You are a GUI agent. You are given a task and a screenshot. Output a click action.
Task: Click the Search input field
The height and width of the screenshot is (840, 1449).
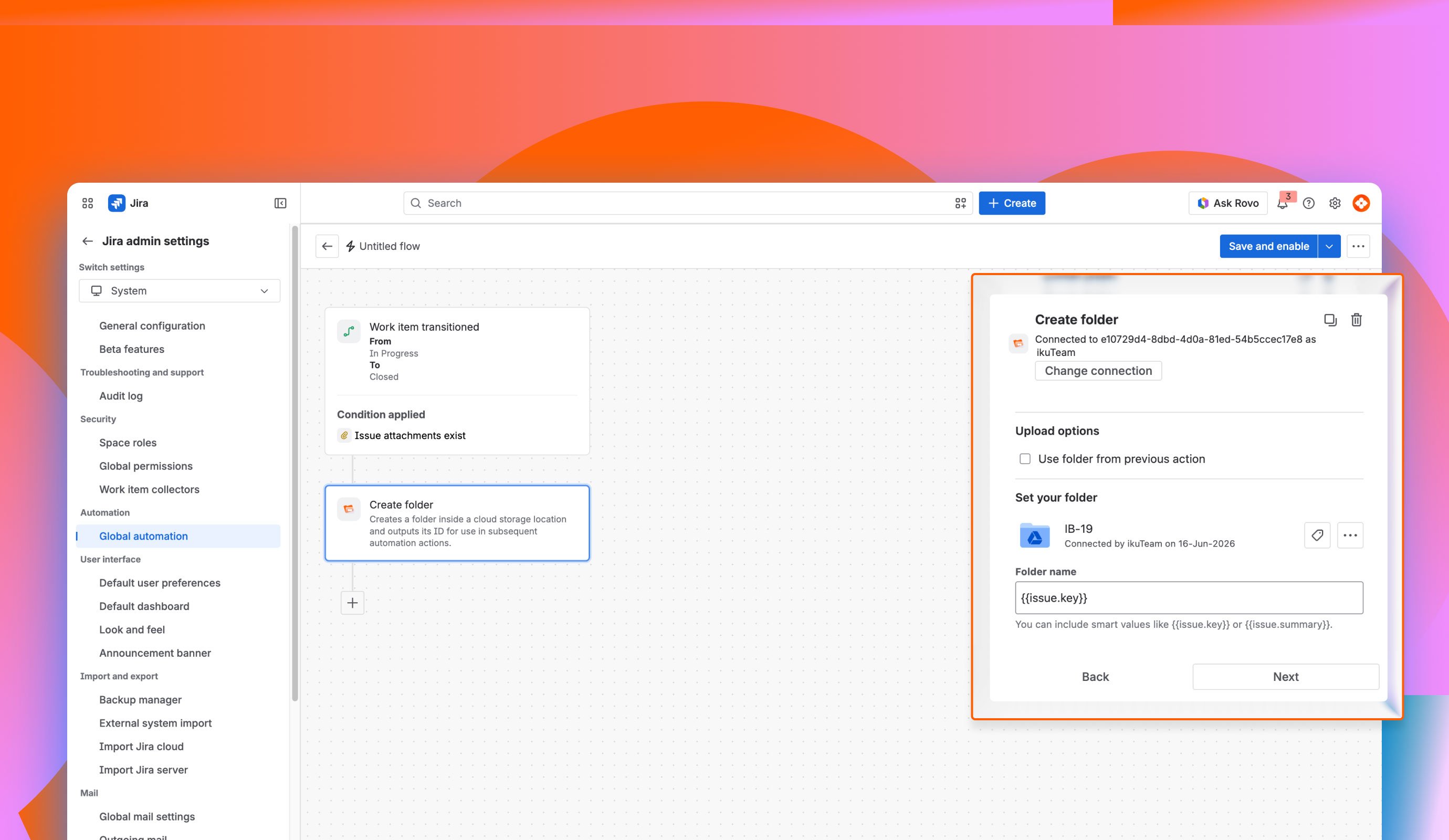[x=688, y=203]
